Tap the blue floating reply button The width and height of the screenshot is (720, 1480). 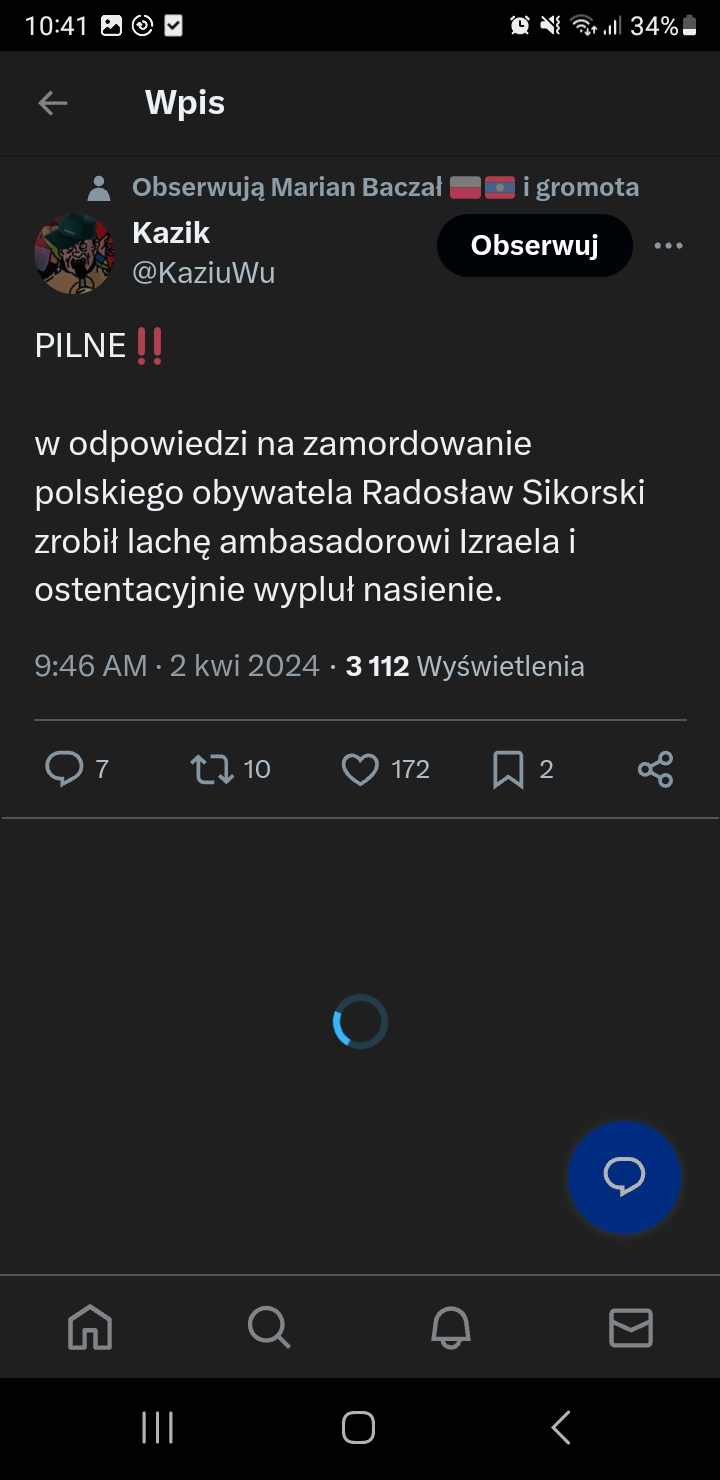coord(624,1177)
